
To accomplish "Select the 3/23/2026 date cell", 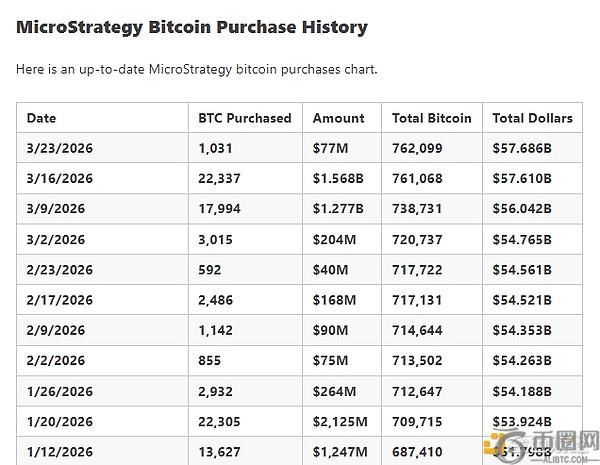I will point(59,148).
